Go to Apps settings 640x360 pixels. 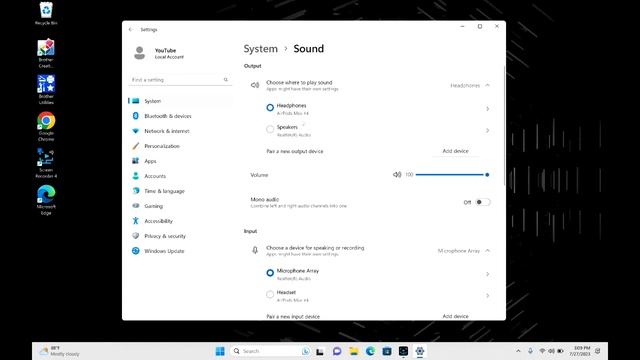180,161
